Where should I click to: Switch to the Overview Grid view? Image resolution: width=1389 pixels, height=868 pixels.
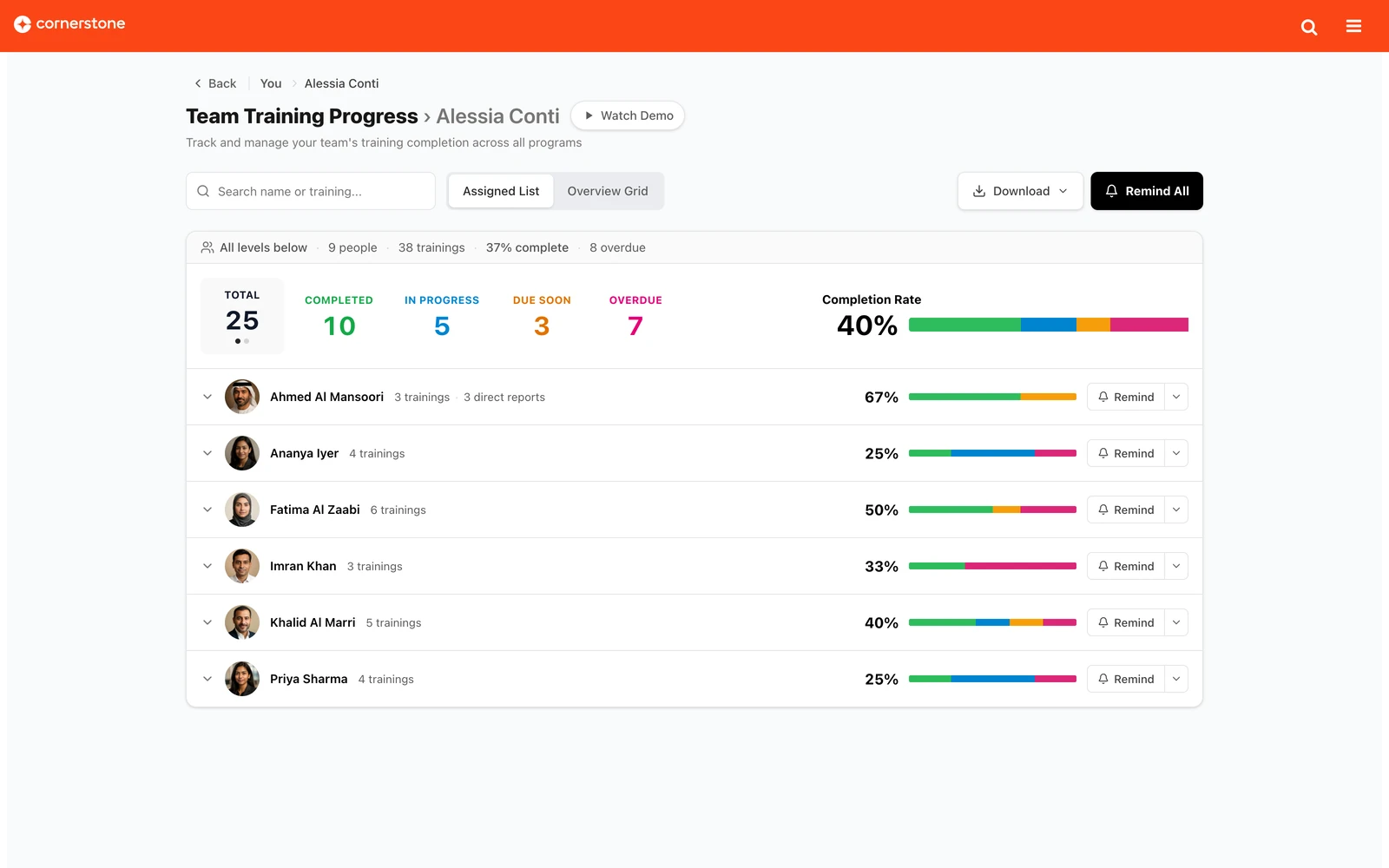click(608, 191)
